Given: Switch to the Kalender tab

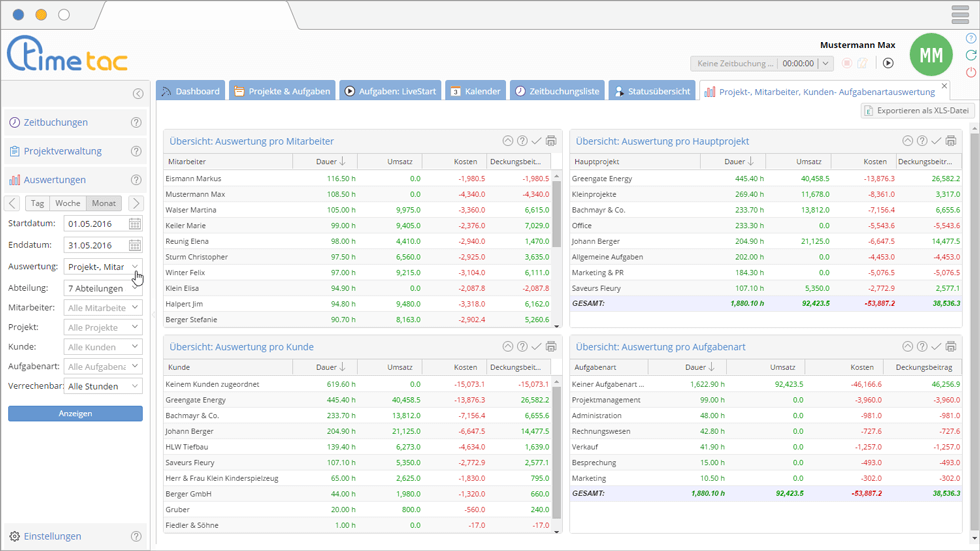Looking at the screenshot, I should point(475,91).
